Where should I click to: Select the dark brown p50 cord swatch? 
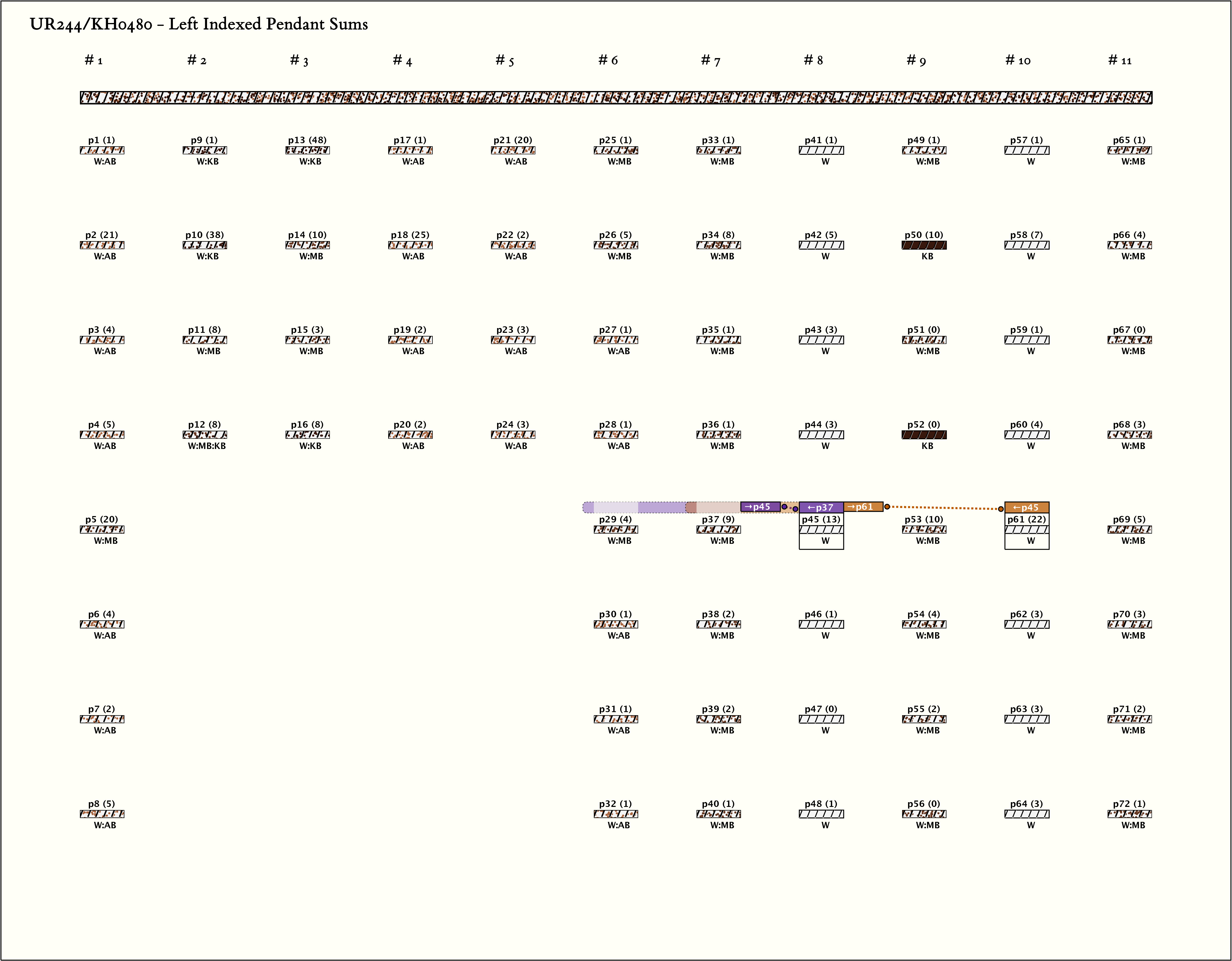point(924,245)
